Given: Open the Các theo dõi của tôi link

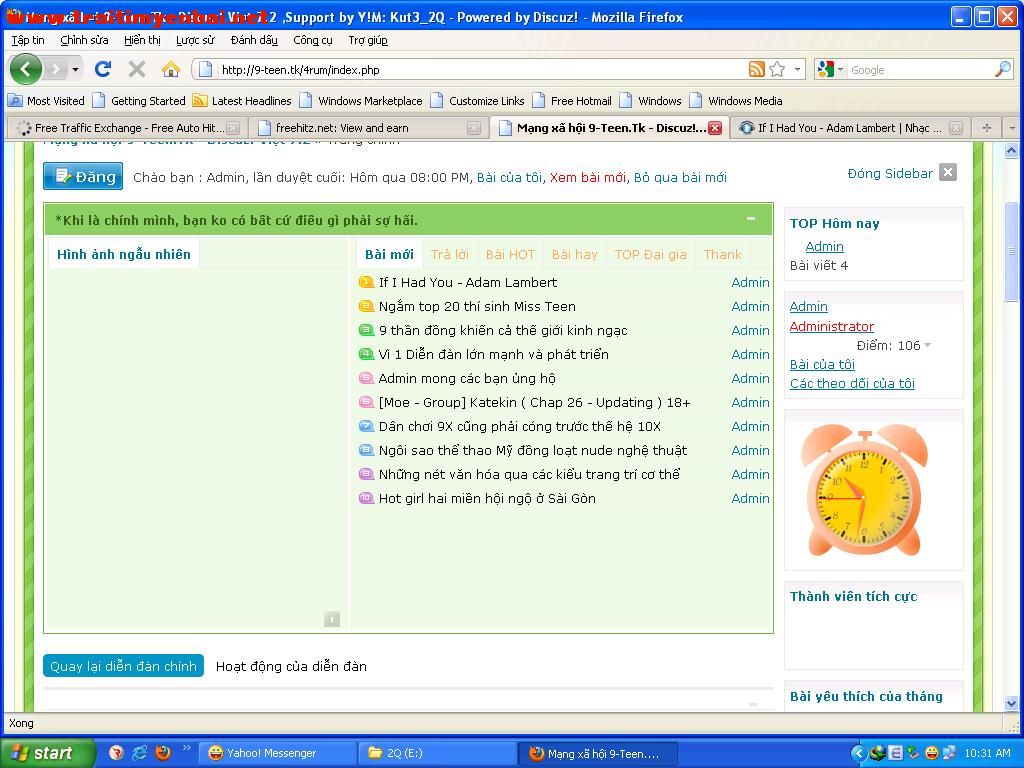Looking at the screenshot, I should point(852,383).
